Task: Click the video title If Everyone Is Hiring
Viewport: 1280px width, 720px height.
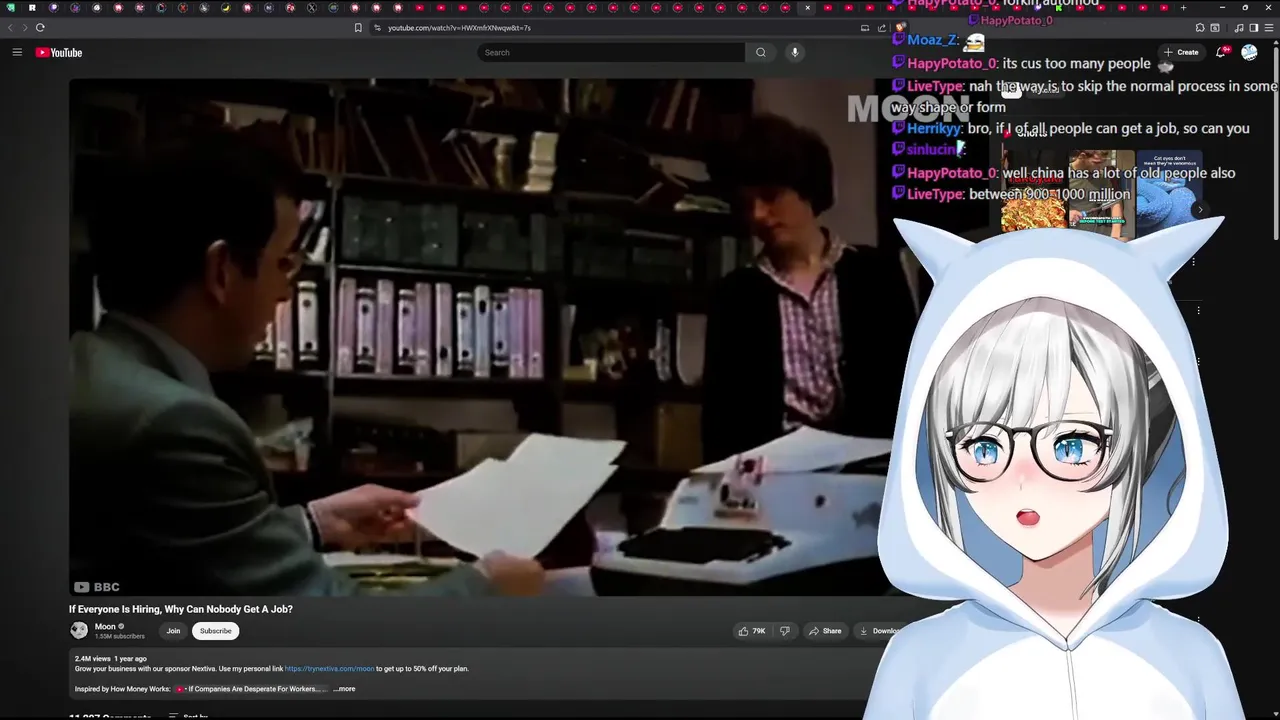Action: tap(181, 609)
